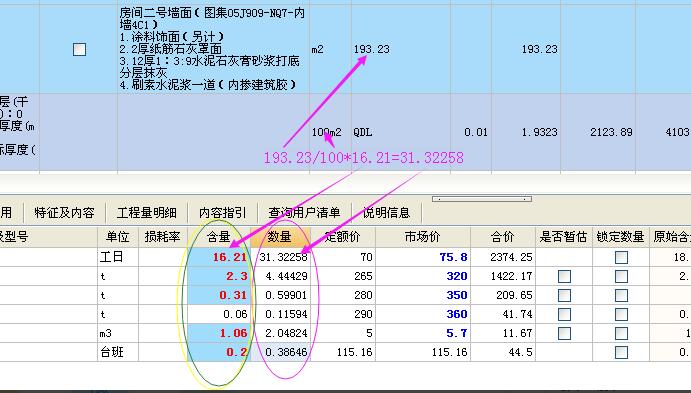Tick the checkbox beside 房间二号墙面 row
The height and width of the screenshot is (393, 691).
pyautogui.click(x=79, y=49)
